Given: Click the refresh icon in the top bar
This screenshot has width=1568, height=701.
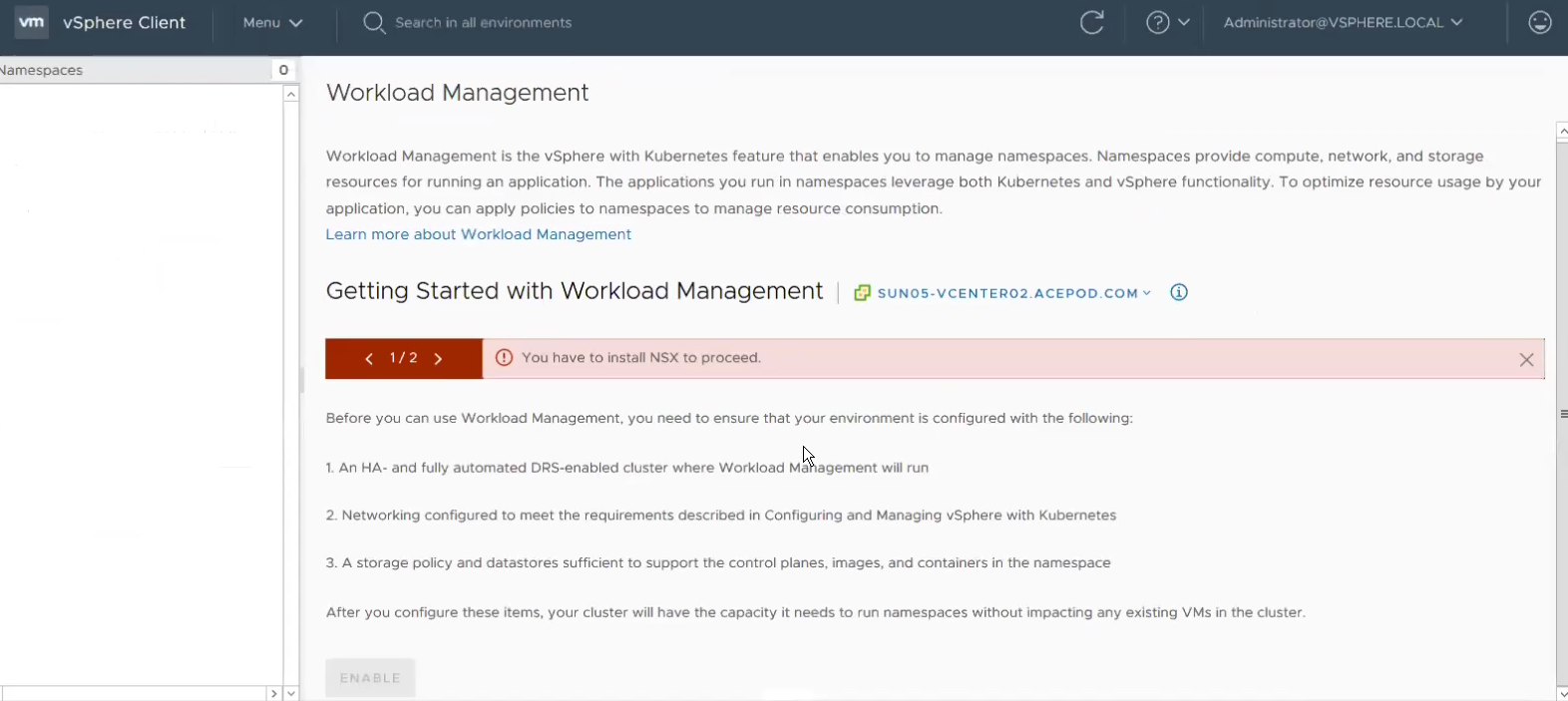Looking at the screenshot, I should (1092, 22).
